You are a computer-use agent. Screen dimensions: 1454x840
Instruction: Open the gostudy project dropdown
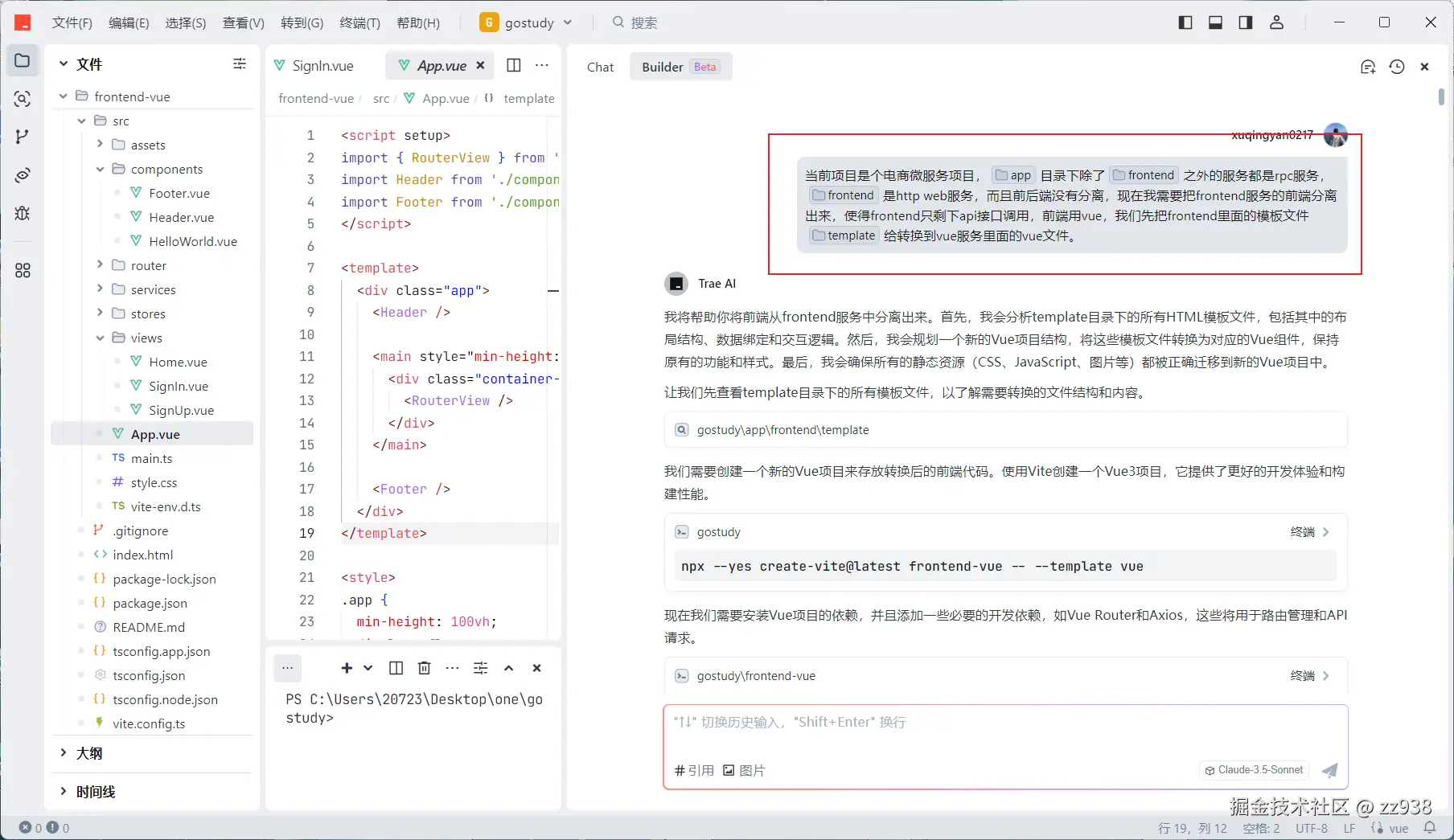pos(526,23)
